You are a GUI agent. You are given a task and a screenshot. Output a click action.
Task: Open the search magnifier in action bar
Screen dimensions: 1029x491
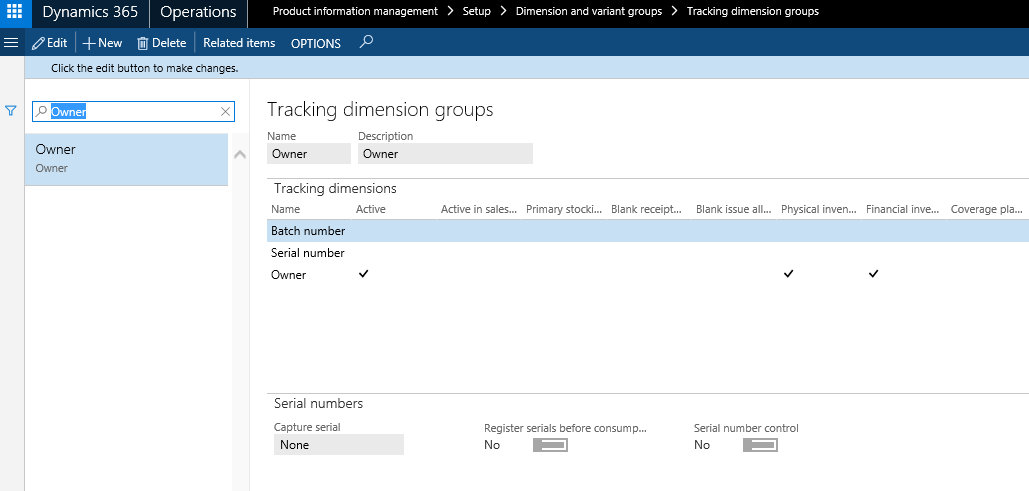[x=366, y=42]
